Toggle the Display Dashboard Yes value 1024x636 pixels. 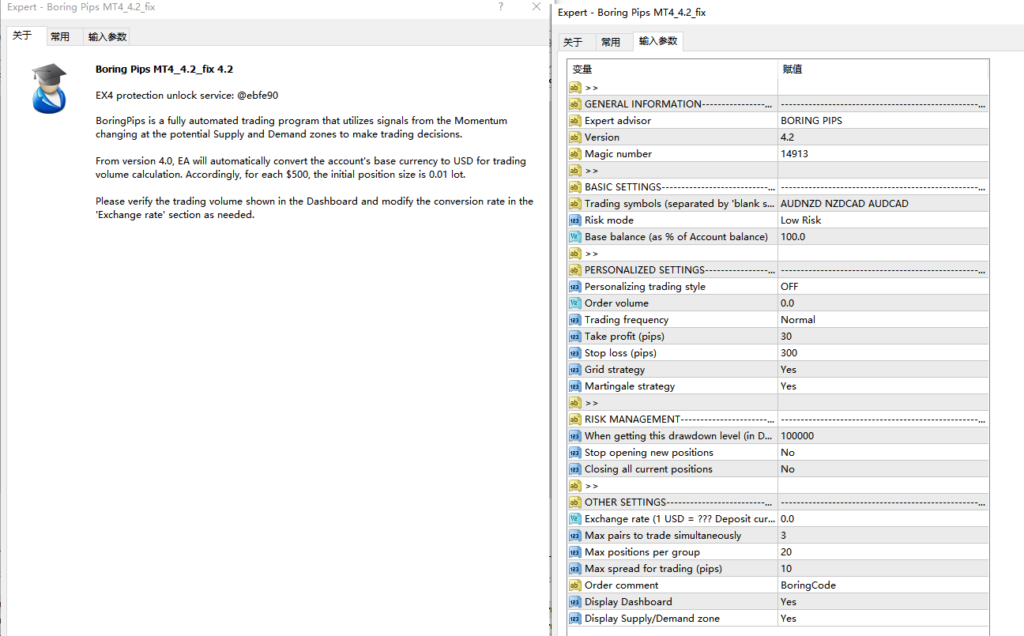click(788, 602)
